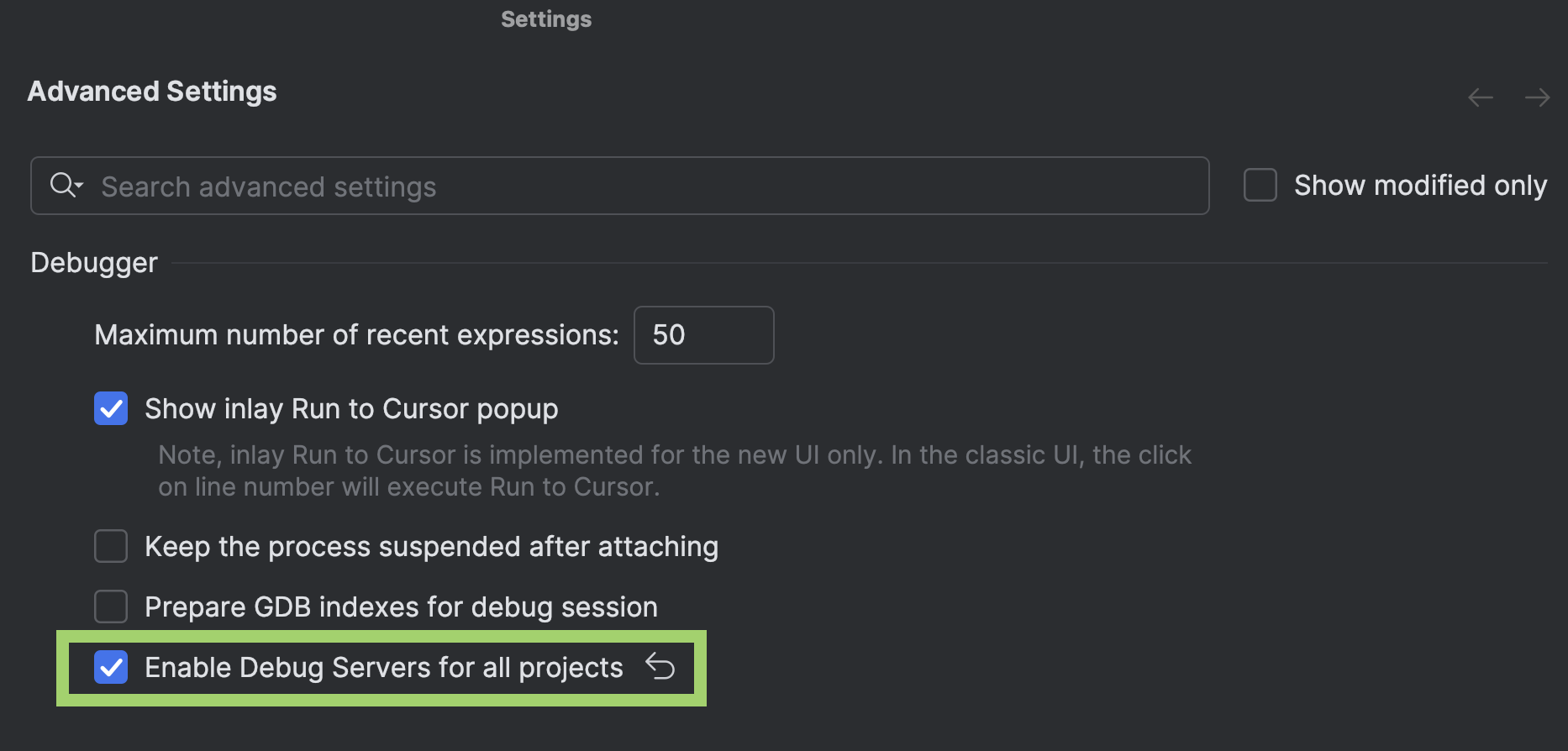This screenshot has width=1568, height=751.
Task: Enable Prepare GDB indexes for debug session
Action: click(x=110, y=607)
